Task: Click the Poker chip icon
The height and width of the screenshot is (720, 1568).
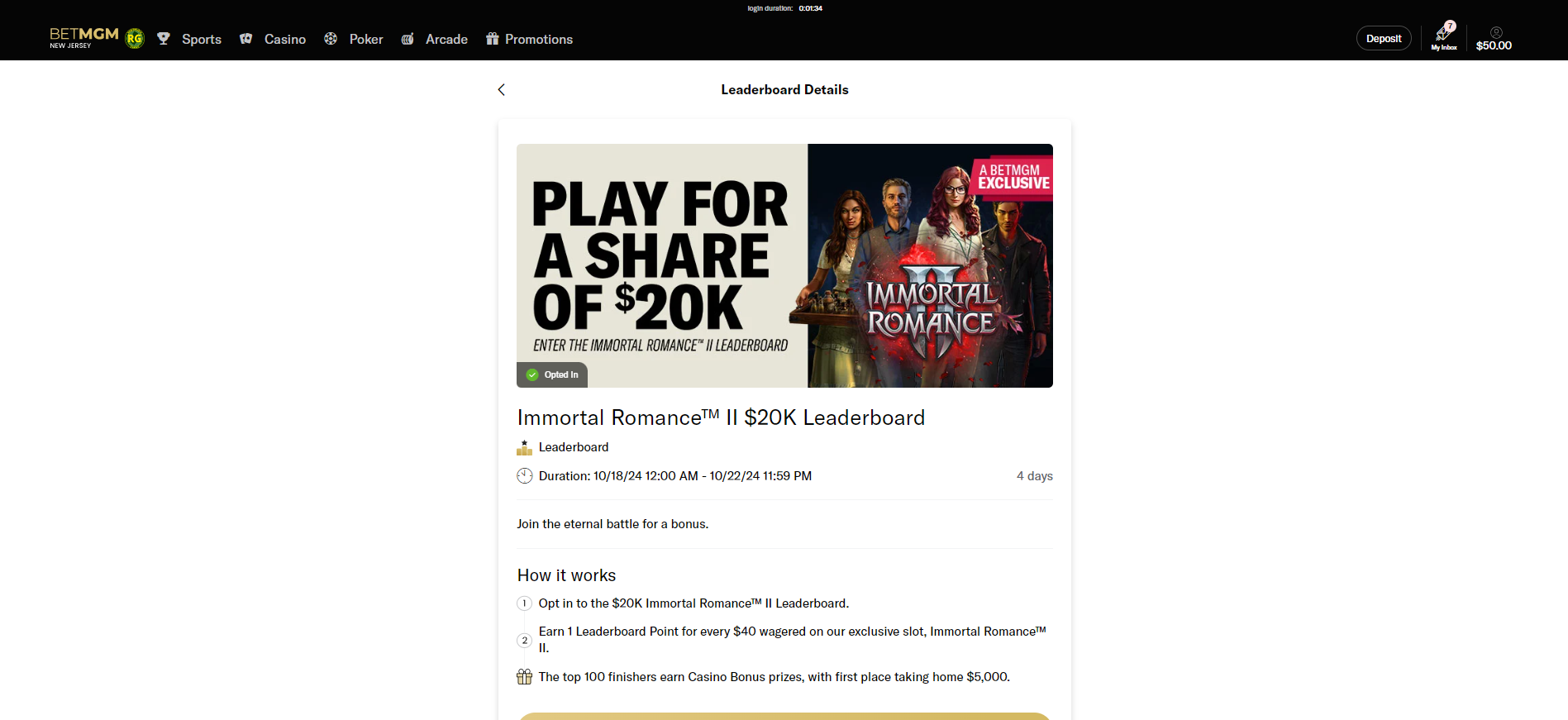Action: pyautogui.click(x=331, y=39)
